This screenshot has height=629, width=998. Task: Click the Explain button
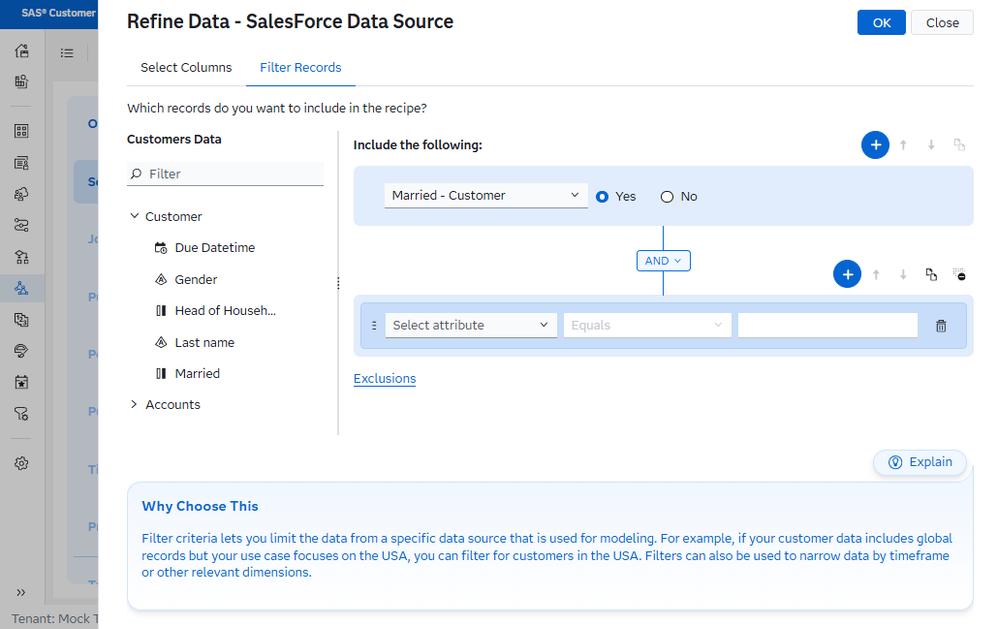click(920, 462)
